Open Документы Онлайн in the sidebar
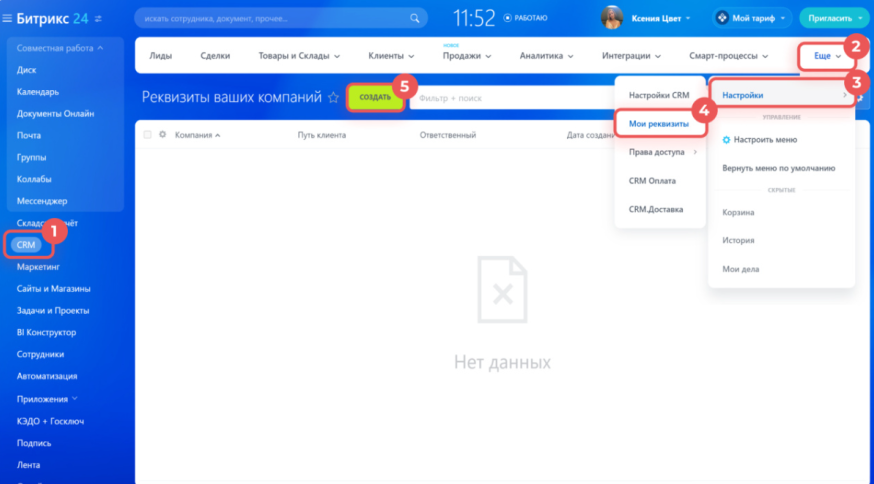The image size is (874, 484). tap(55, 114)
